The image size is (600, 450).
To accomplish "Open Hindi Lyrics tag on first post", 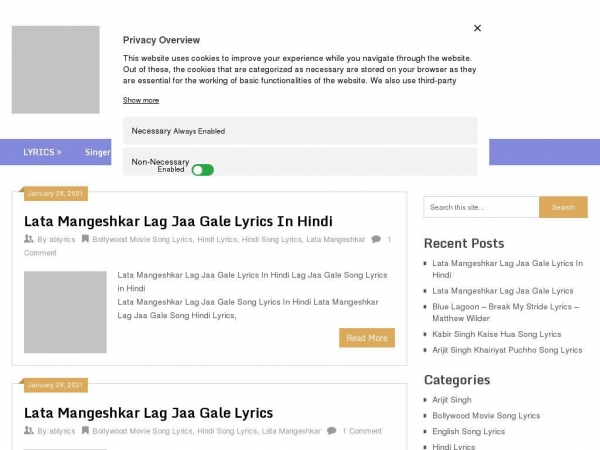I will 217,240.
